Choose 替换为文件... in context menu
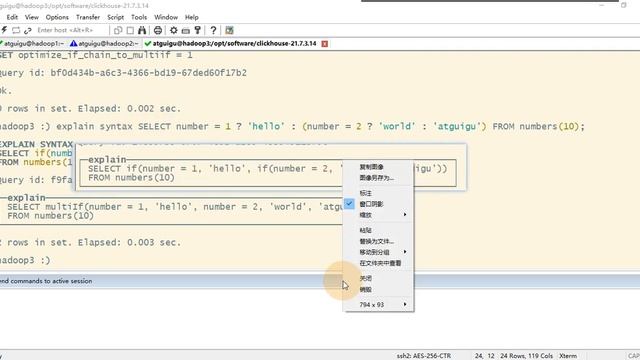Viewport: 640px width, 360px height. [378, 241]
